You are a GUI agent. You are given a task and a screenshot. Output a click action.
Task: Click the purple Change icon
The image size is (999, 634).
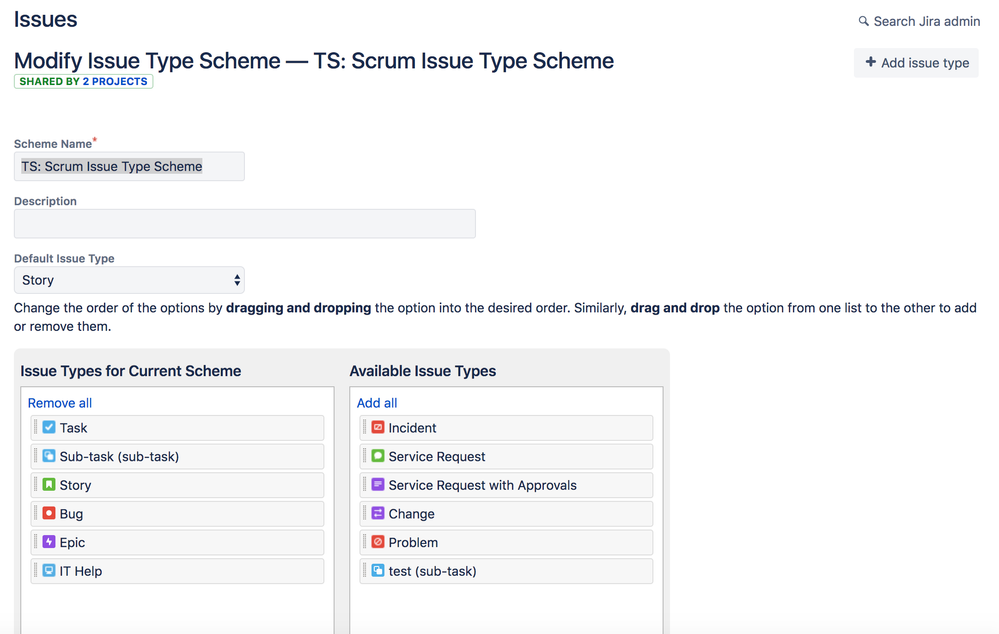378,513
